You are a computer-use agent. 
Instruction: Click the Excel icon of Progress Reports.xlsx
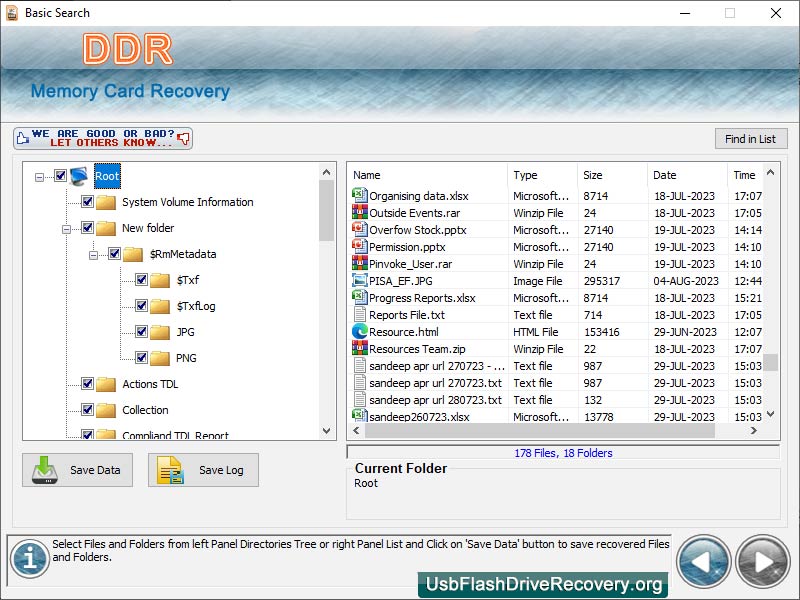click(360, 297)
